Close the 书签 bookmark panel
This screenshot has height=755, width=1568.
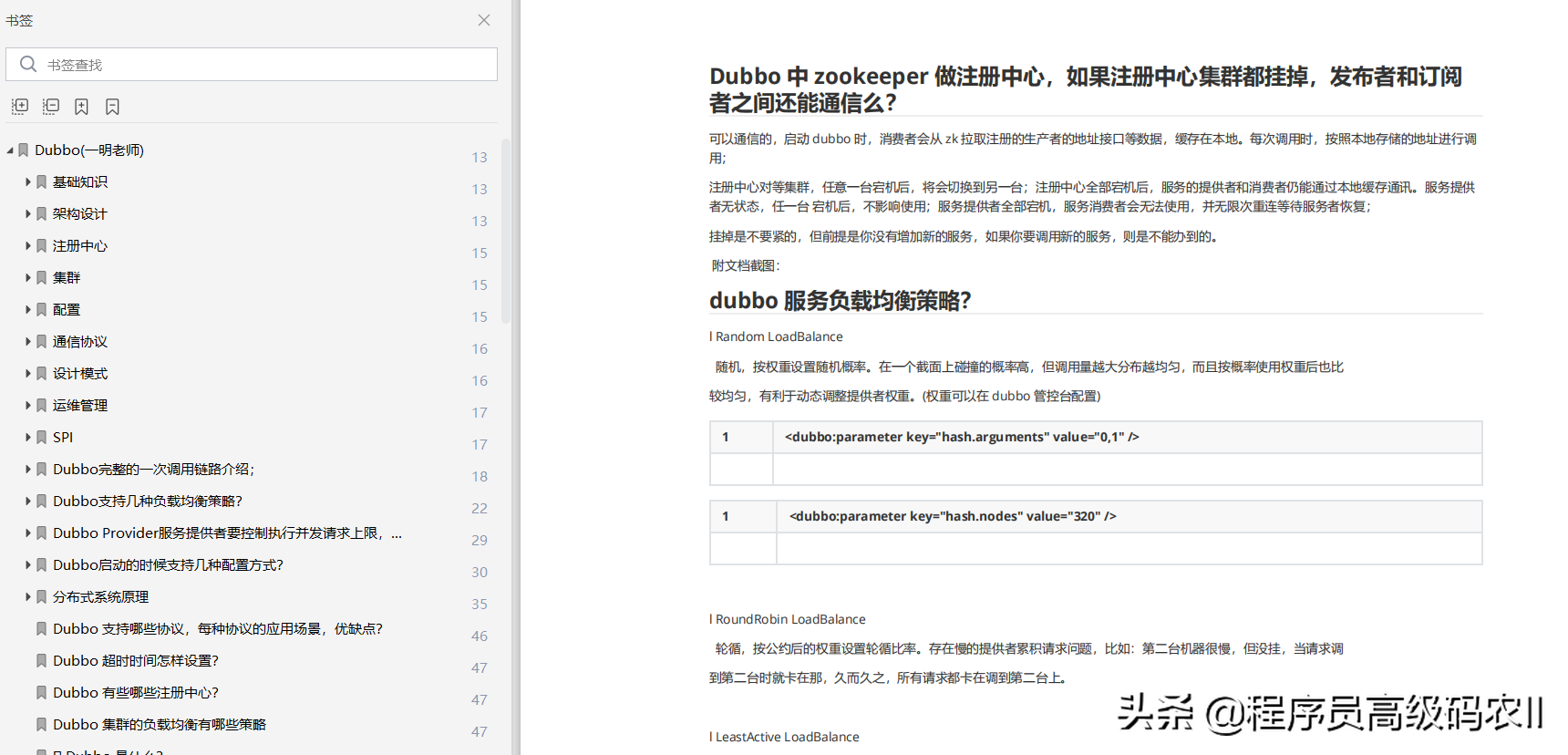coord(484,20)
